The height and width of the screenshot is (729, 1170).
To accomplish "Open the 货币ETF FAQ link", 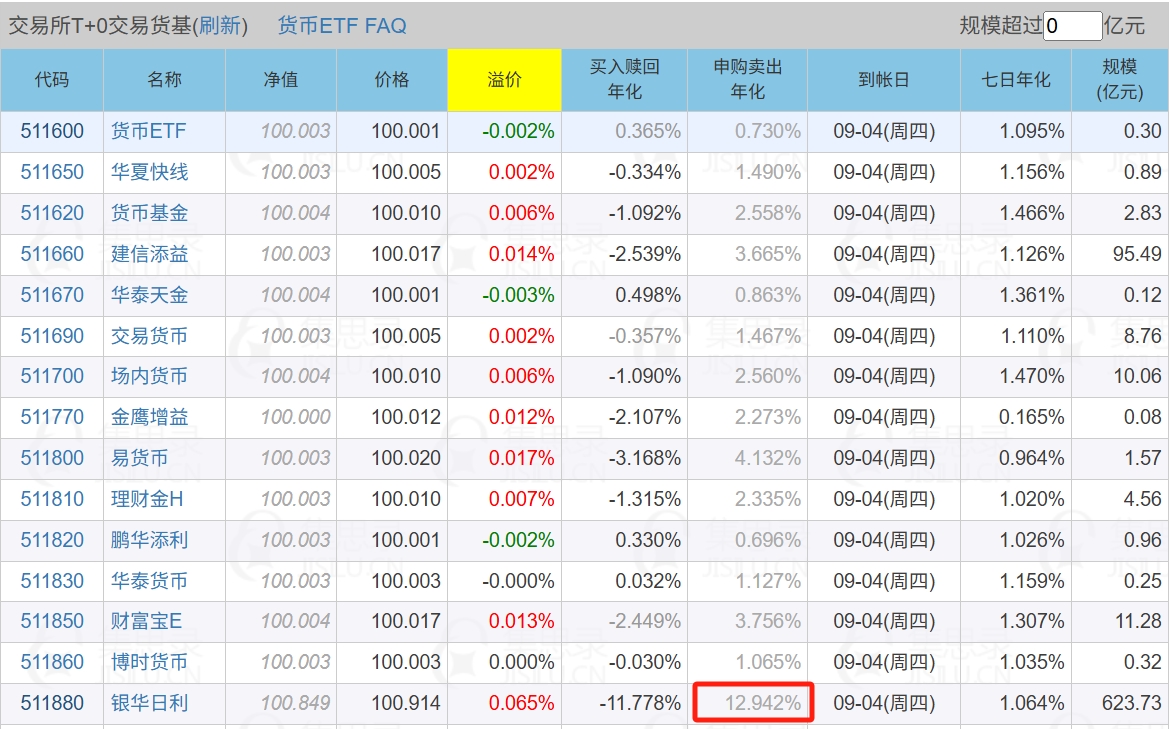I will pos(342,25).
